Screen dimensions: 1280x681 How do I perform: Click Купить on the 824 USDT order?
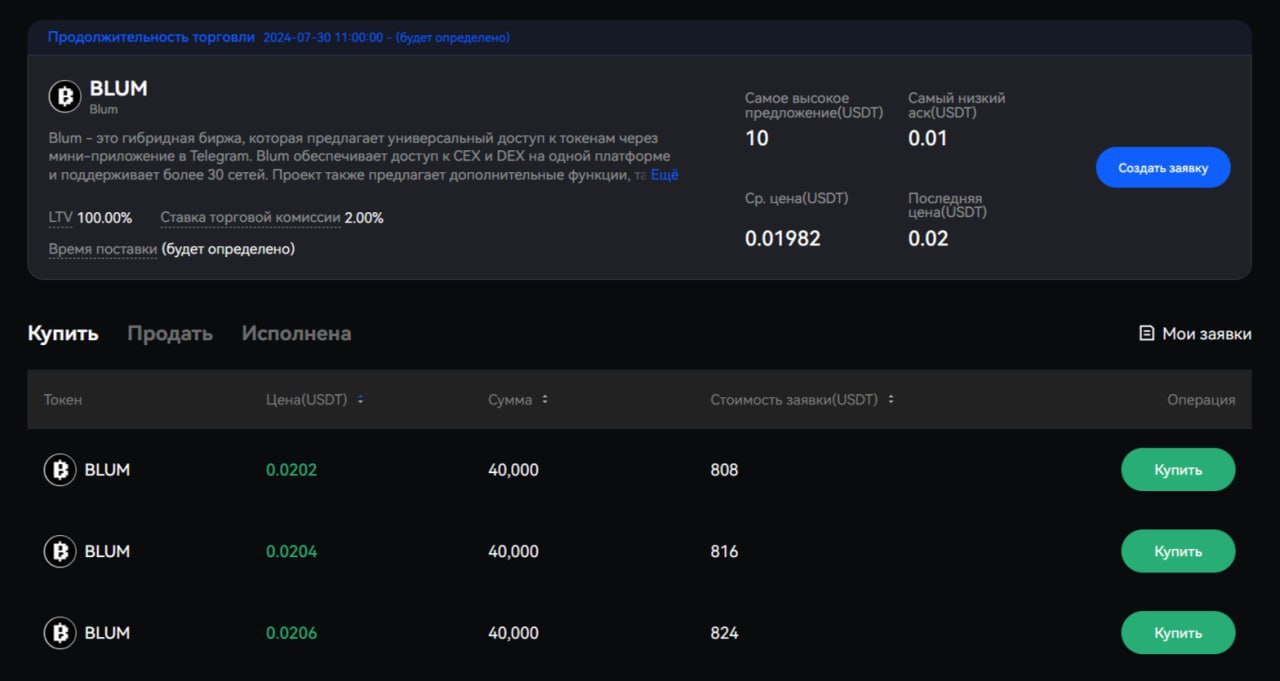point(1177,633)
